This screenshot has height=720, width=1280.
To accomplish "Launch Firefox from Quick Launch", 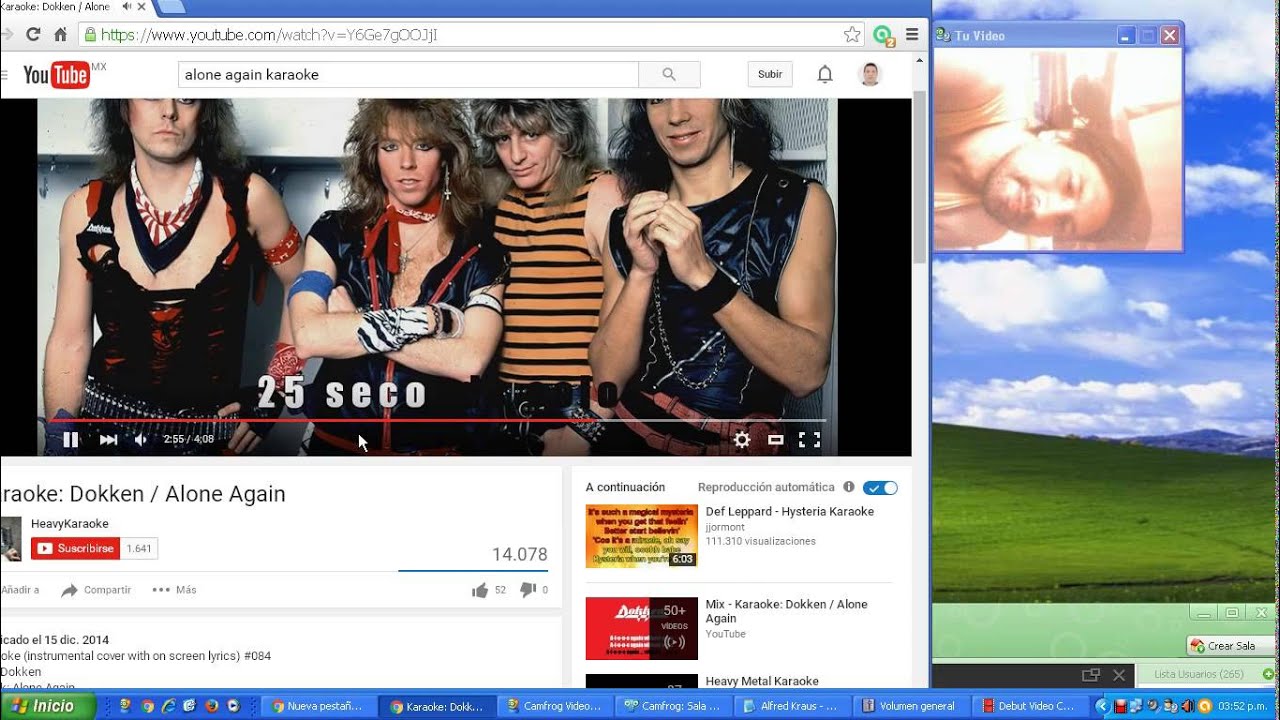I will pos(211,706).
